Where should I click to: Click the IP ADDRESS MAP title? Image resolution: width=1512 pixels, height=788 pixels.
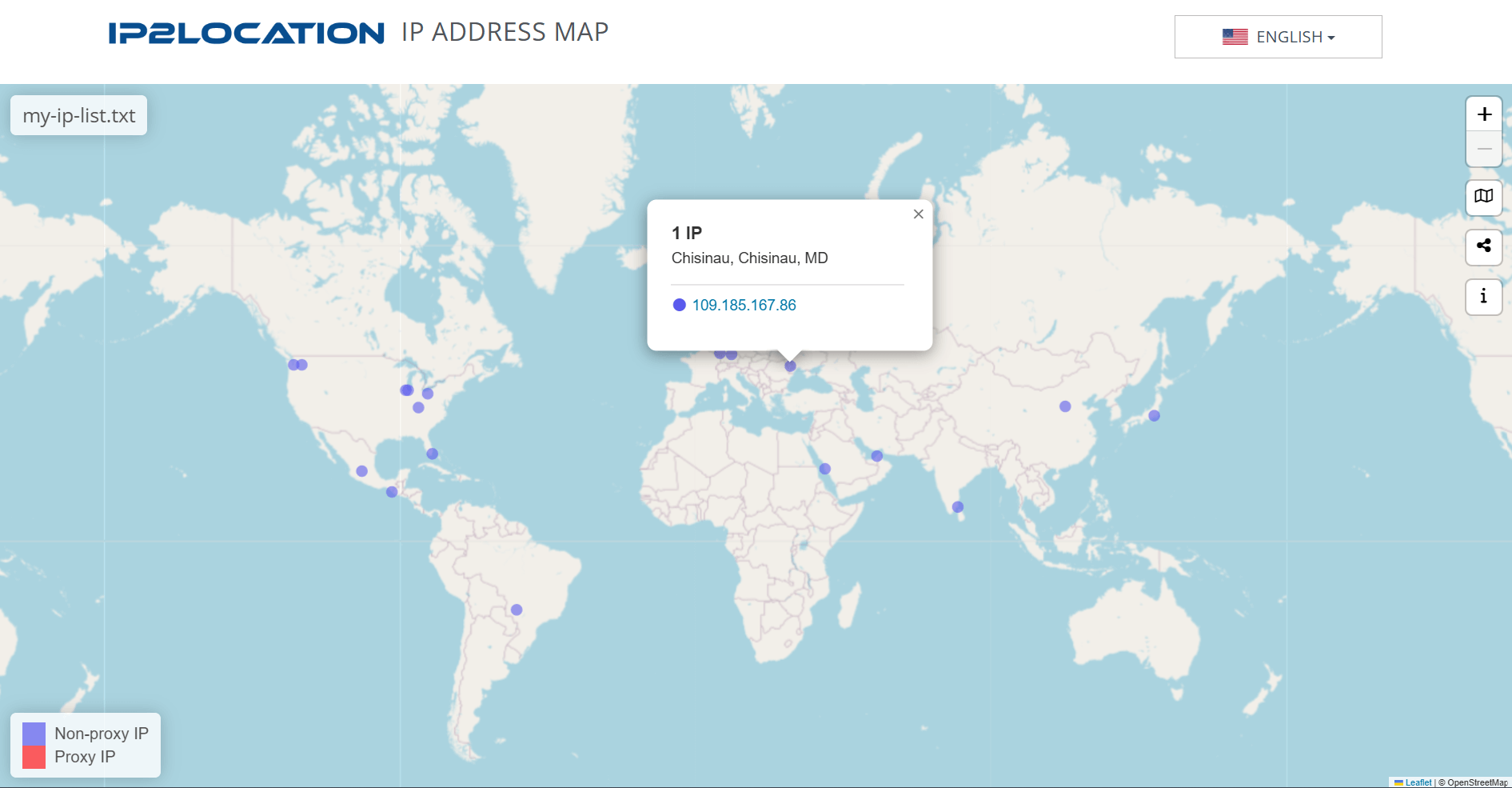pyautogui.click(x=505, y=32)
